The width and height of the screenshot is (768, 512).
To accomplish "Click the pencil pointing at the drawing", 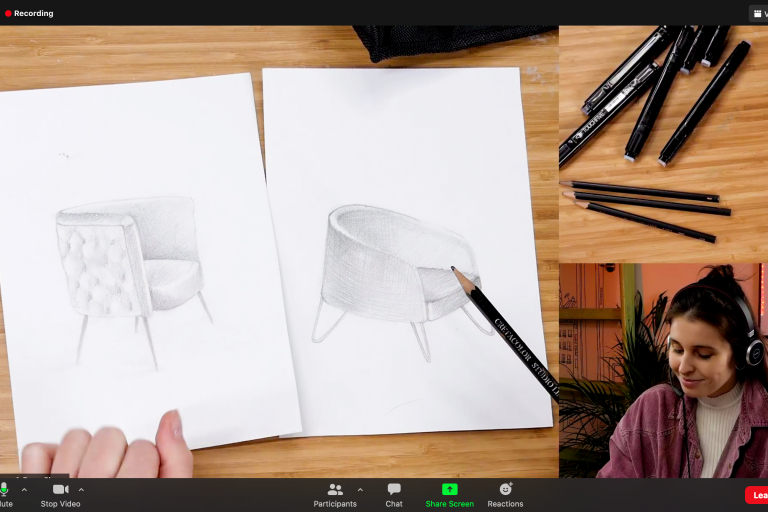I will click(510, 335).
